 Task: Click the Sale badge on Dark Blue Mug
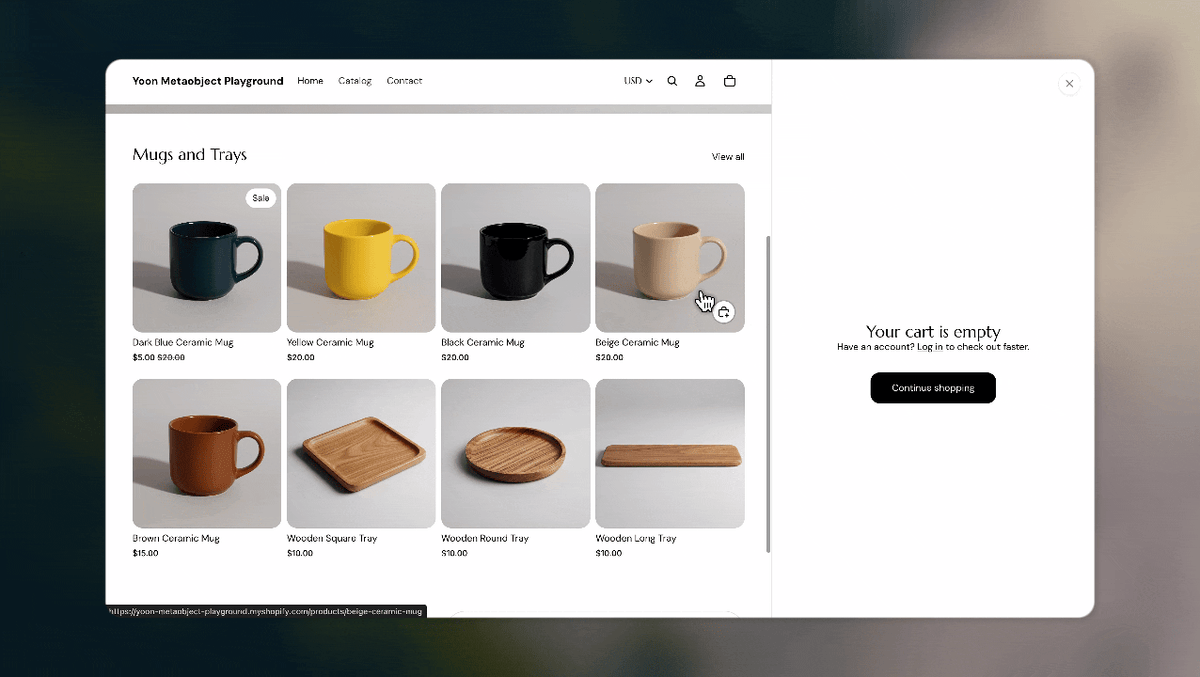[x=260, y=198]
